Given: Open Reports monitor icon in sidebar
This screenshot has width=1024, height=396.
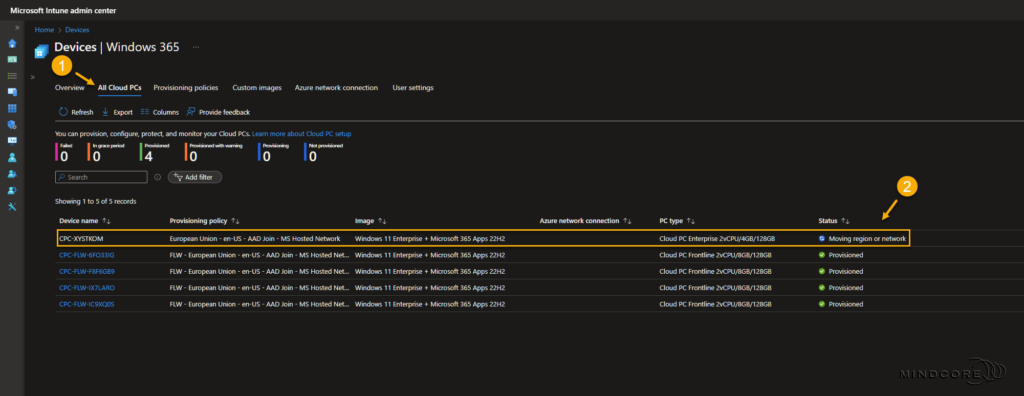Looking at the screenshot, I should point(12,140).
